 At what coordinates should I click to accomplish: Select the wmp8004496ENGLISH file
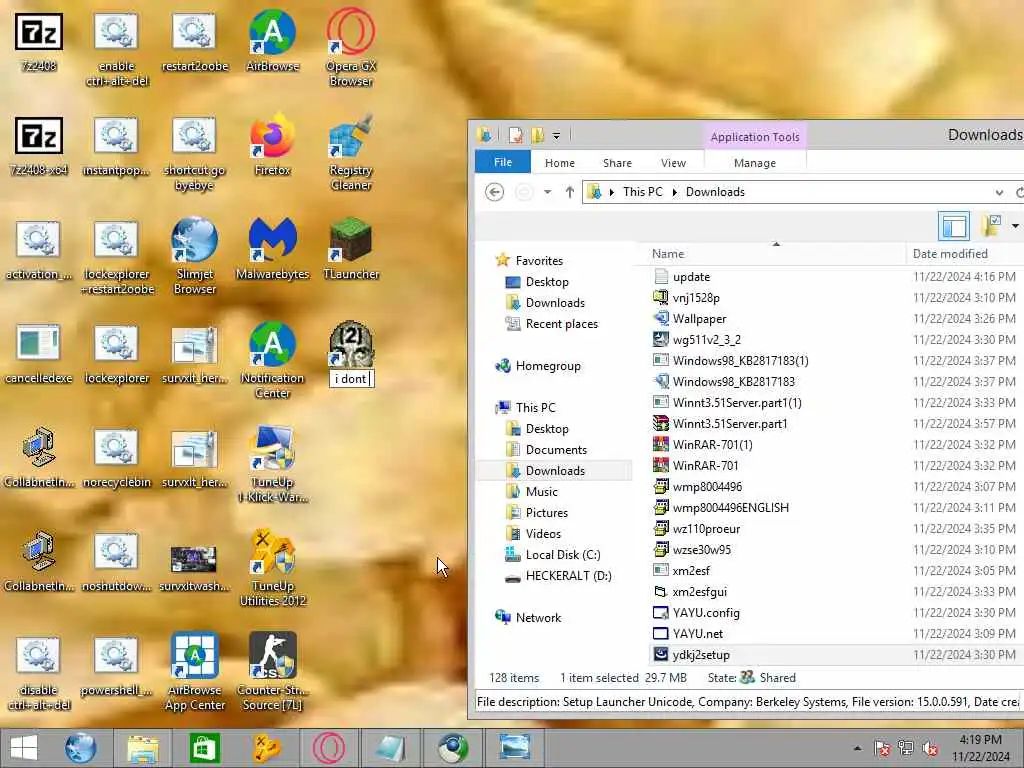click(731, 507)
